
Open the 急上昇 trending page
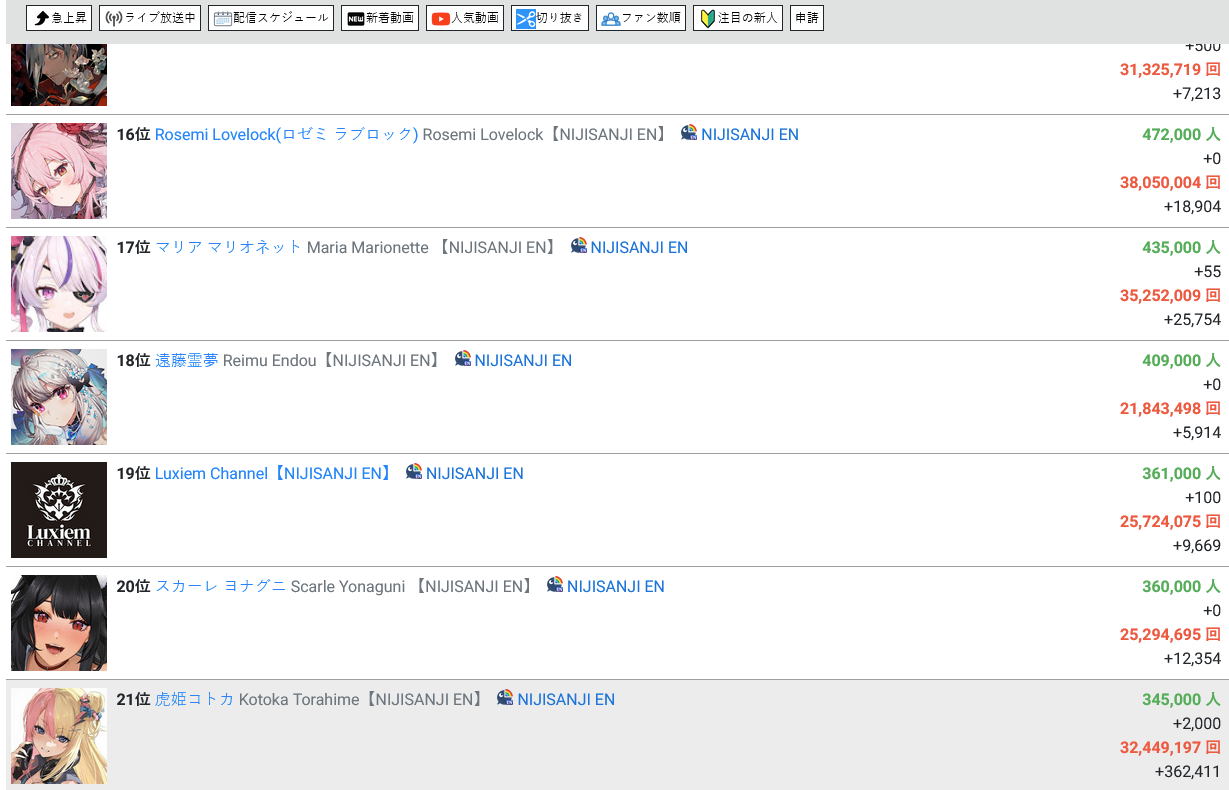[x=59, y=18]
